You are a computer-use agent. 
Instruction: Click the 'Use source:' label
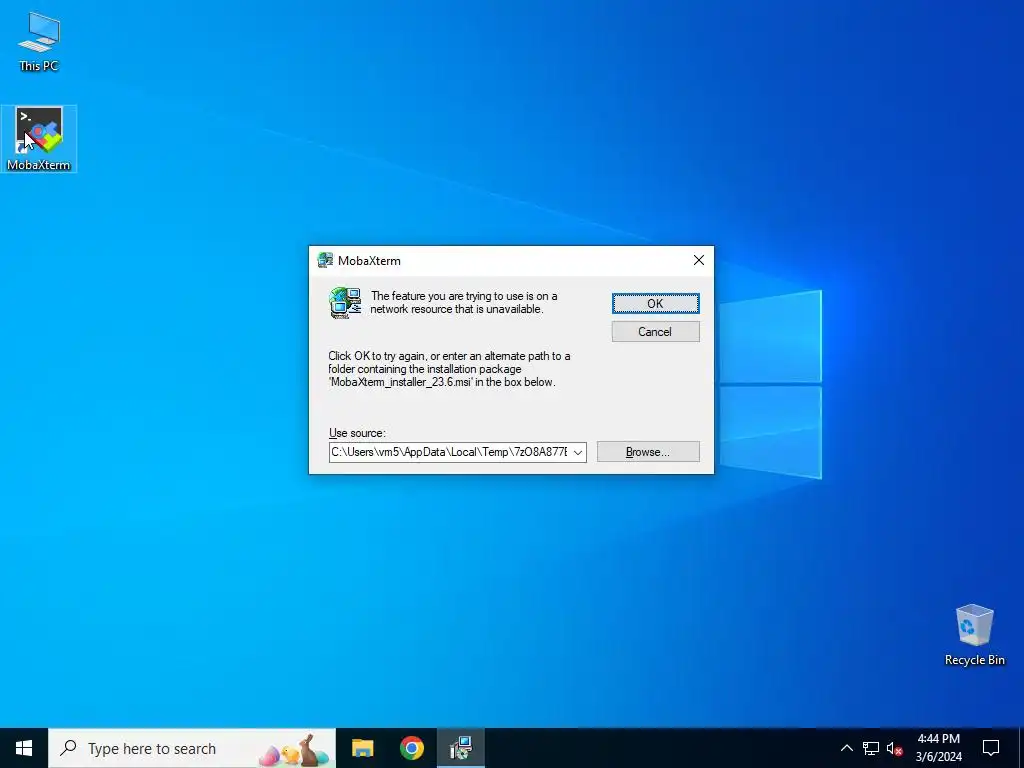click(357, 433)
